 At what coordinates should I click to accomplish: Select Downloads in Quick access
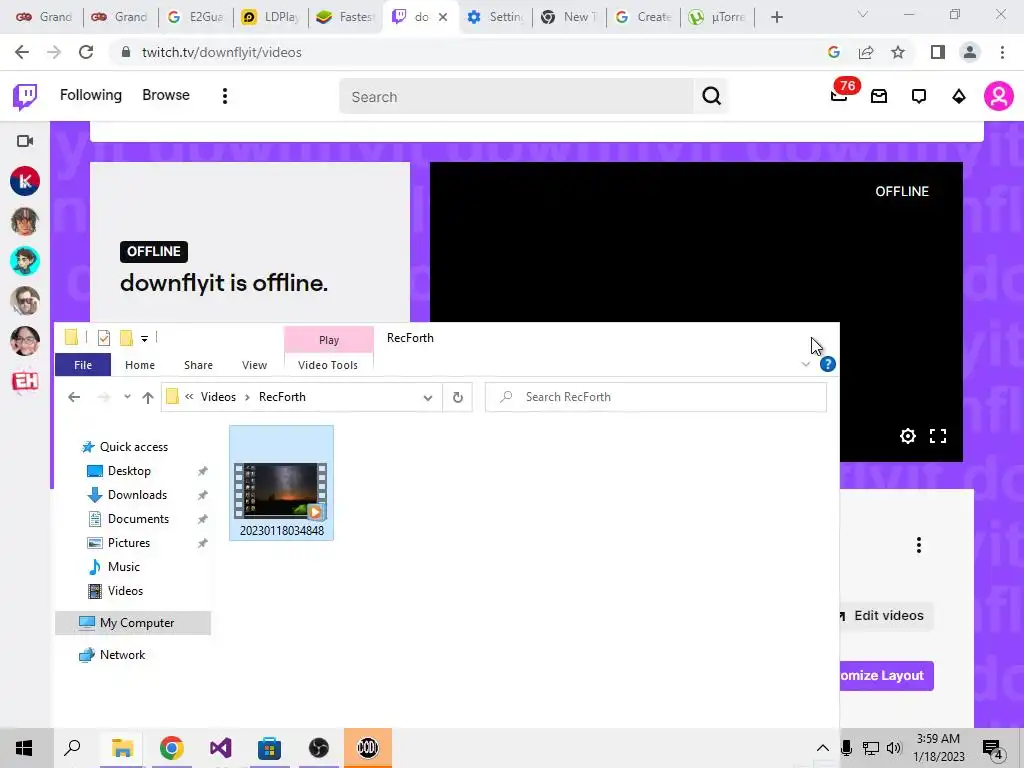click(137, 495)
